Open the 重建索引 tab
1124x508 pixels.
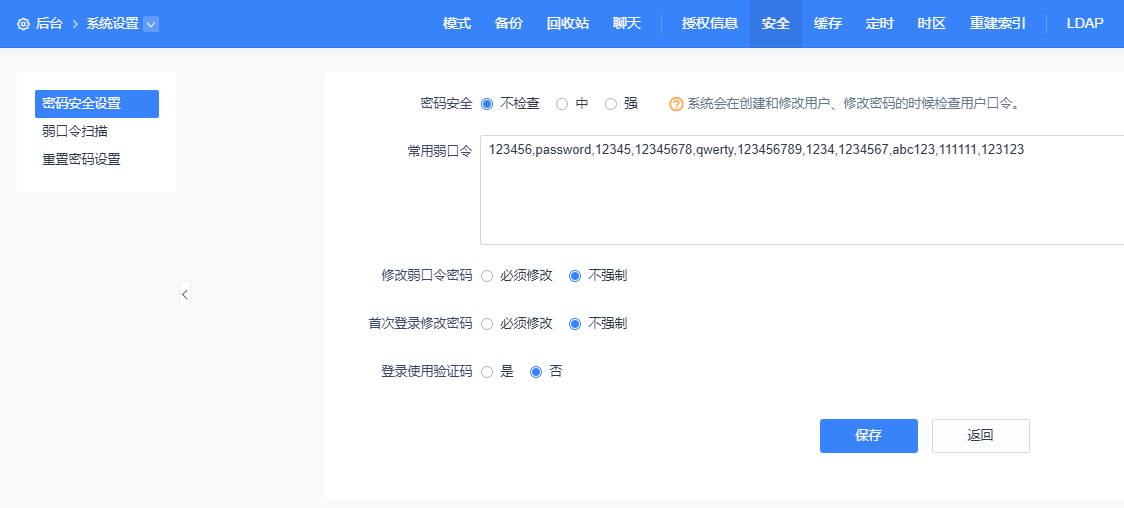(x=998, y=24)
